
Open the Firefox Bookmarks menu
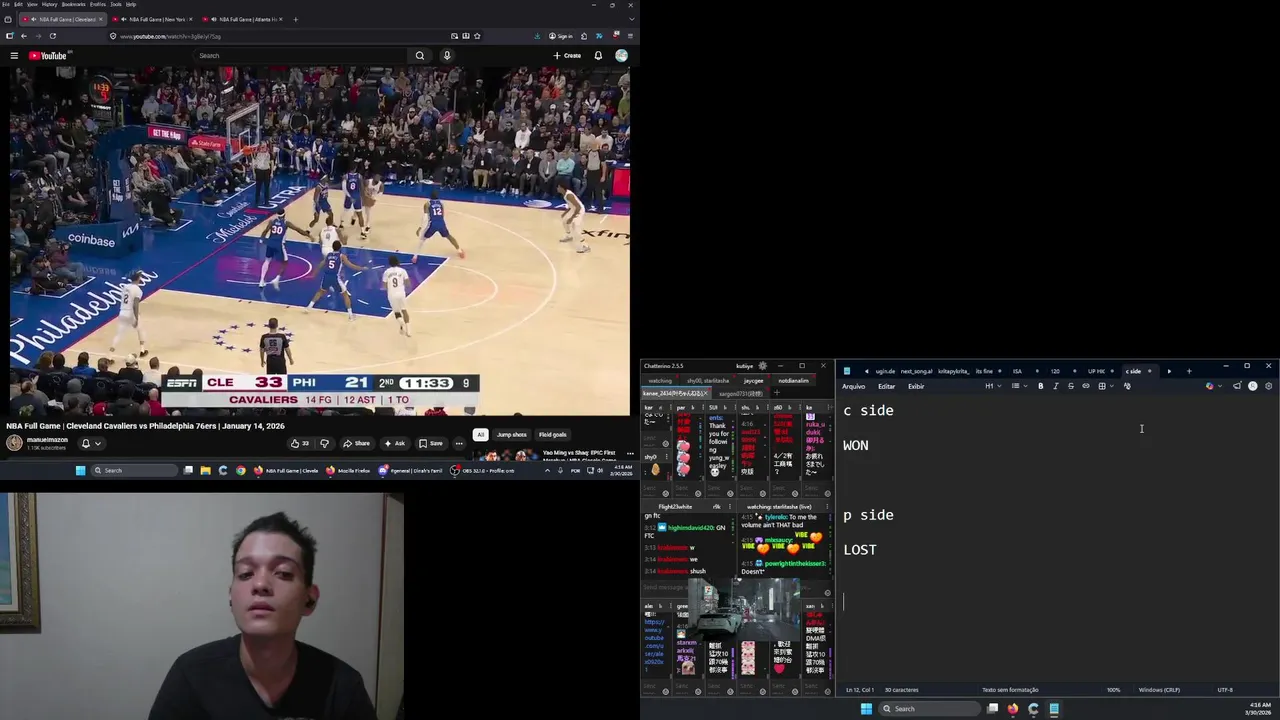pos(74,4)
